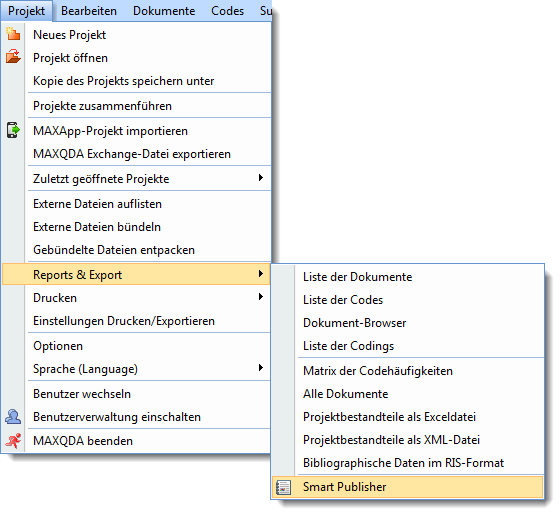The width and height of the screenshot is (560, 515).
Task: Choose Kopie des Projekts speichern unter
Action: click(x=136, y=81)
